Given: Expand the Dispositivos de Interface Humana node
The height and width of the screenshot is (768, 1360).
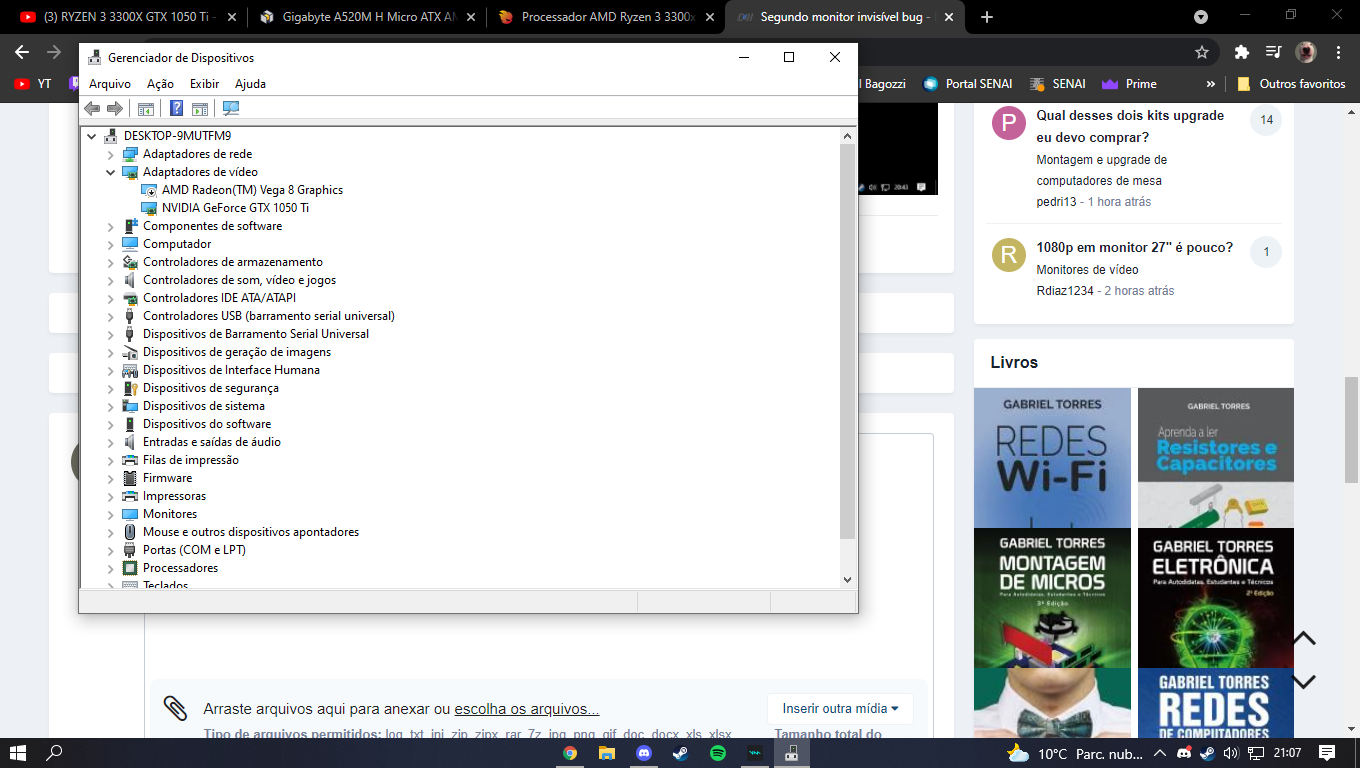Looking at the screenshot, I should (111, 370).
